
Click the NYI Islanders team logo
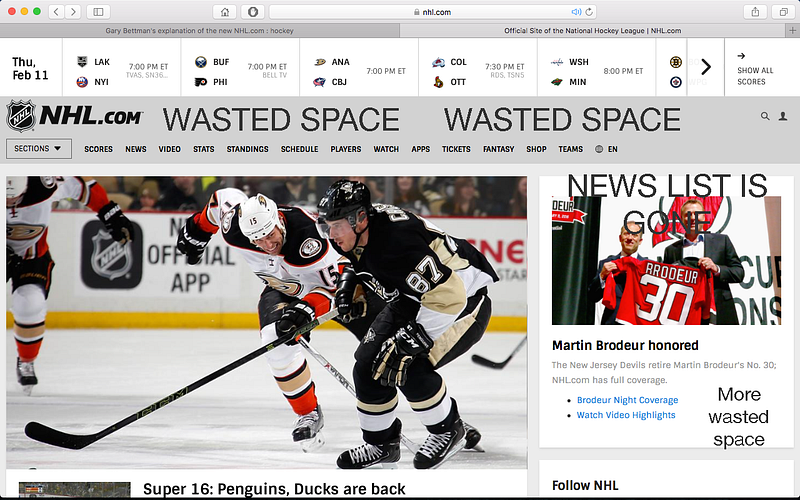pyautogui.click(x=82, y=82)
